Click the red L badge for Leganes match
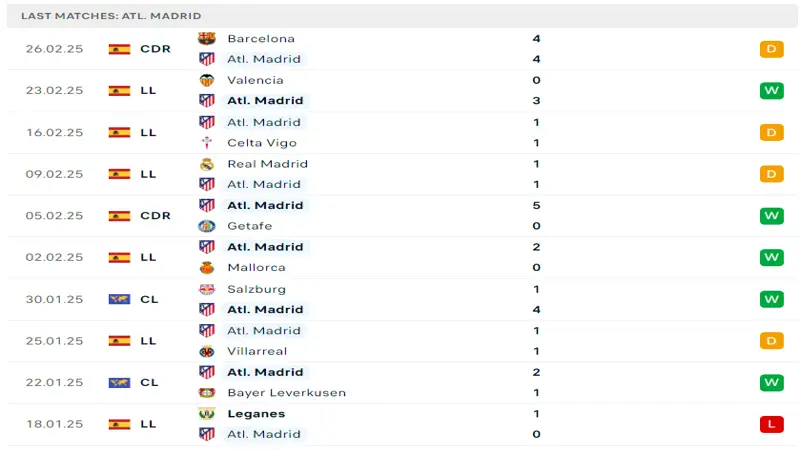The image size is (800, 450). click(771, 424)
